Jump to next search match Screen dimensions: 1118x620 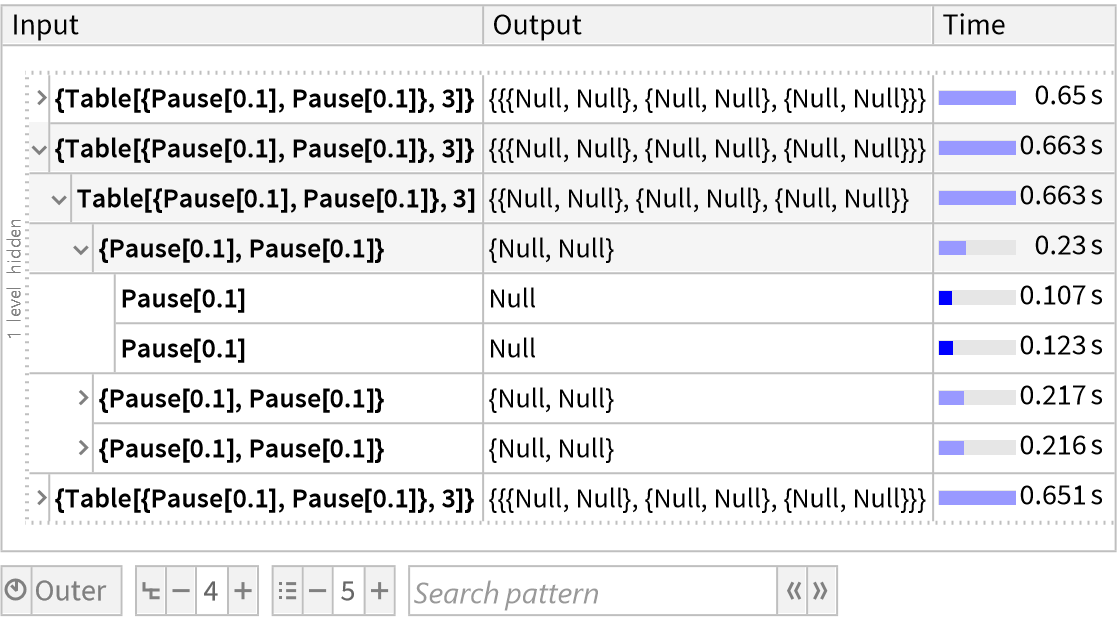coord(821,591)
